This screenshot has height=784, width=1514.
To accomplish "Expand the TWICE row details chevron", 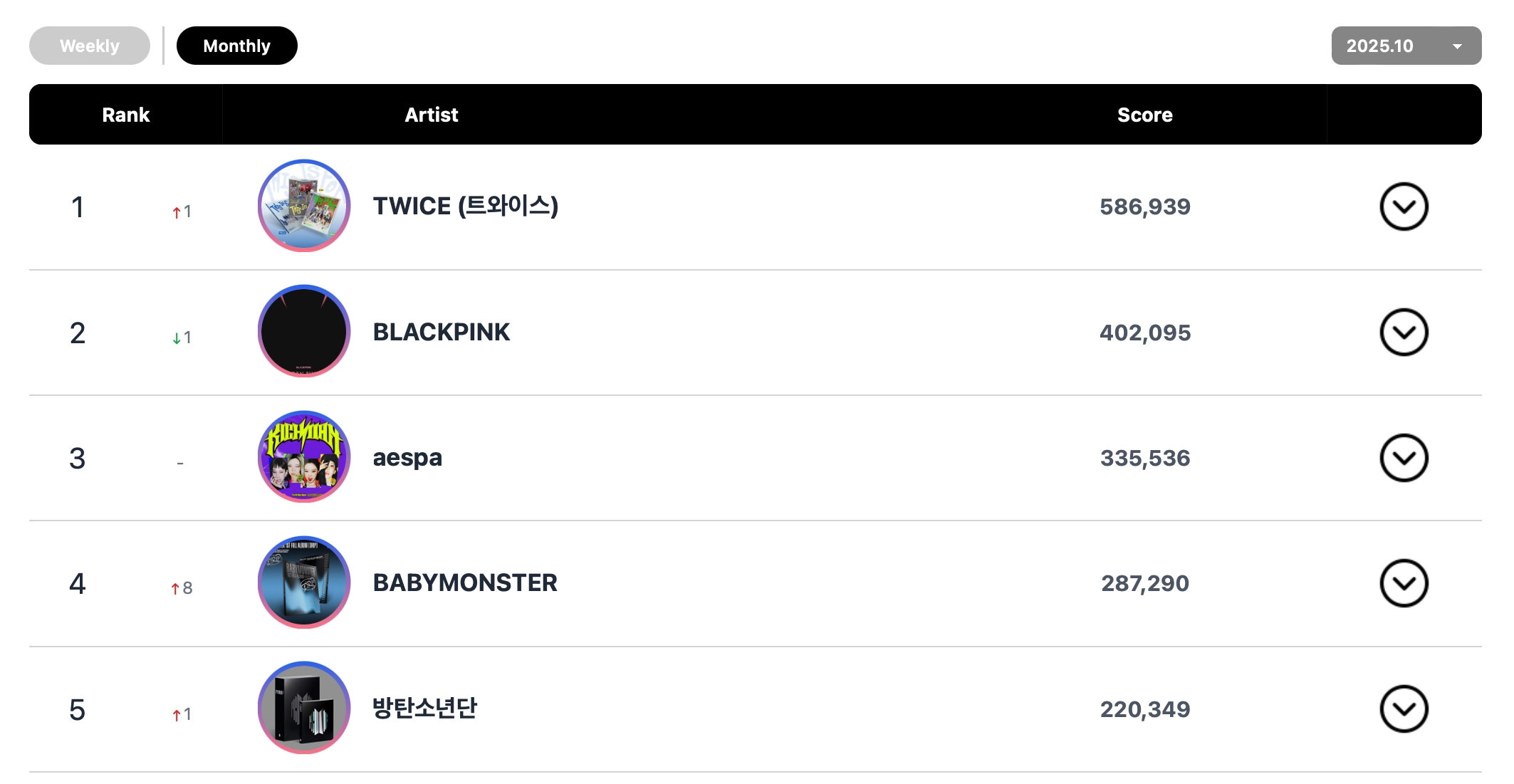I will click(1404, 207).
